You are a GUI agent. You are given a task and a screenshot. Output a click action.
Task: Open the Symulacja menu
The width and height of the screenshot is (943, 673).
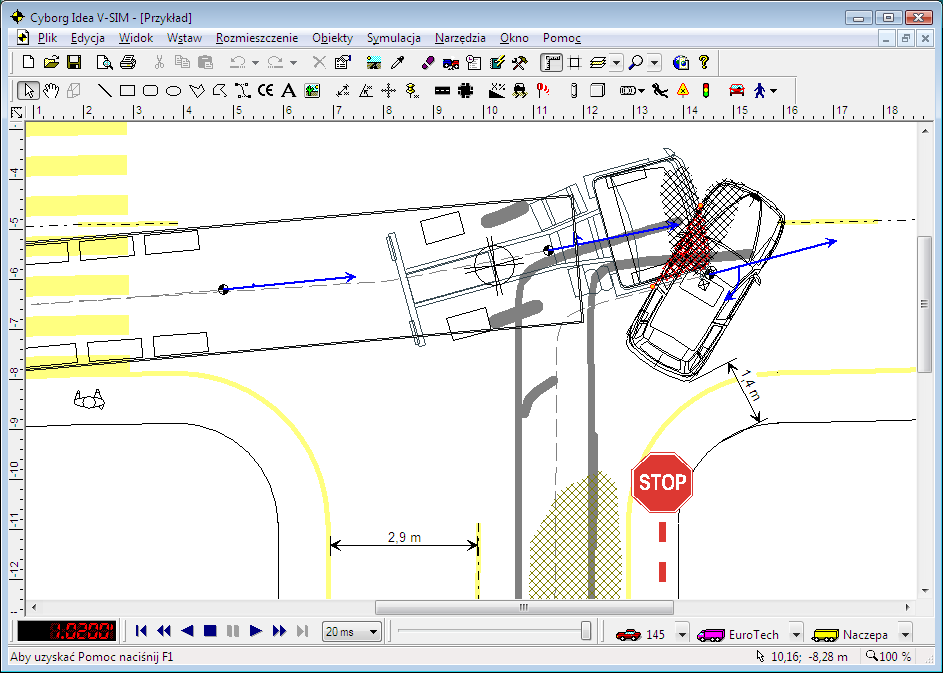393,38
